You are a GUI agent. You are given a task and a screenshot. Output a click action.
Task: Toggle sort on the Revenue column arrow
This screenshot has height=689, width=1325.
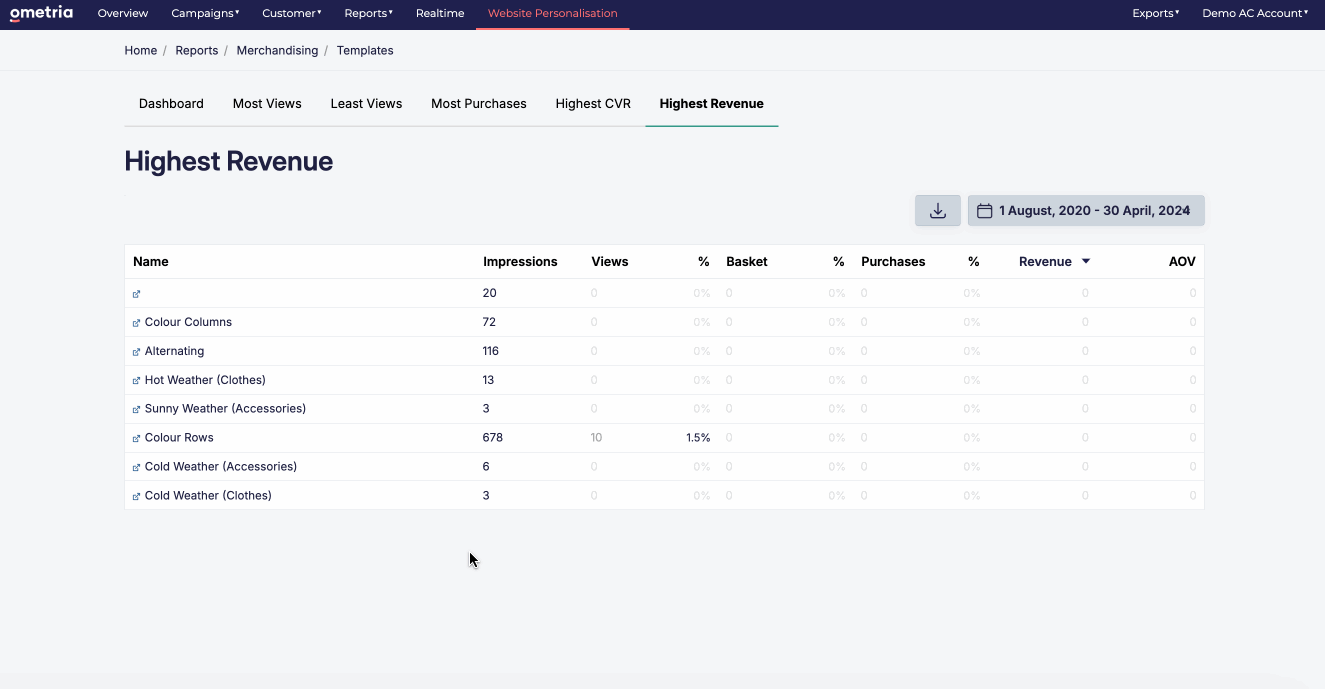coord(1086,262)
